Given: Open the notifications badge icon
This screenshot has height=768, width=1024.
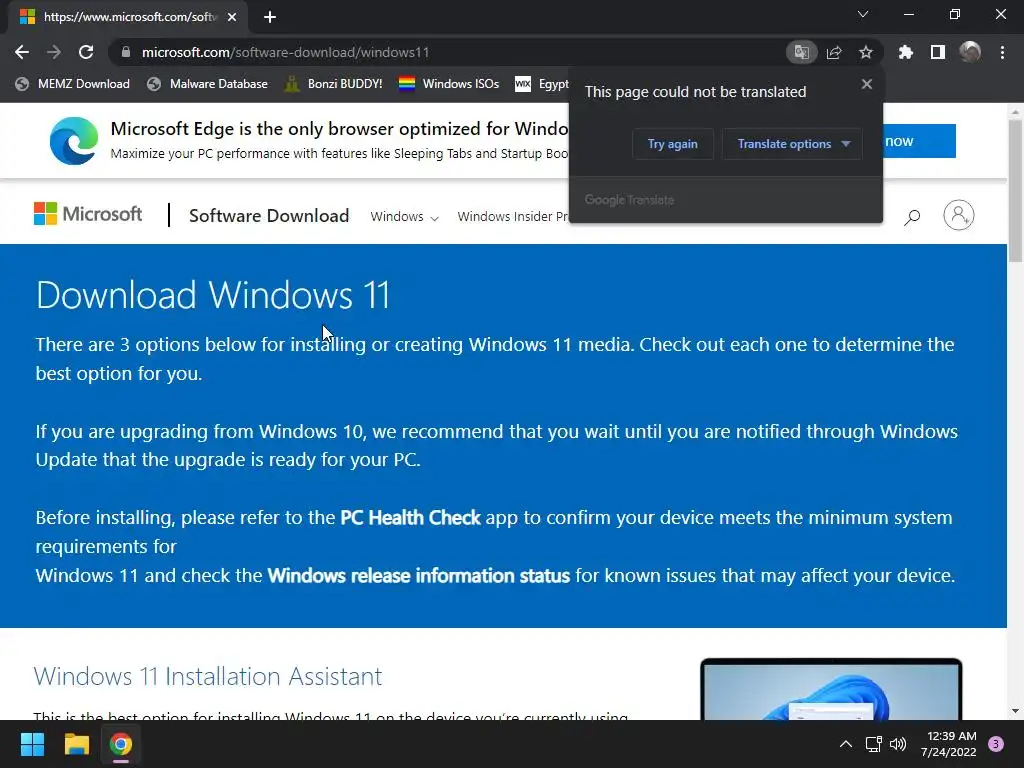Looking at the screenshot, I should click(x=996, y=744).
